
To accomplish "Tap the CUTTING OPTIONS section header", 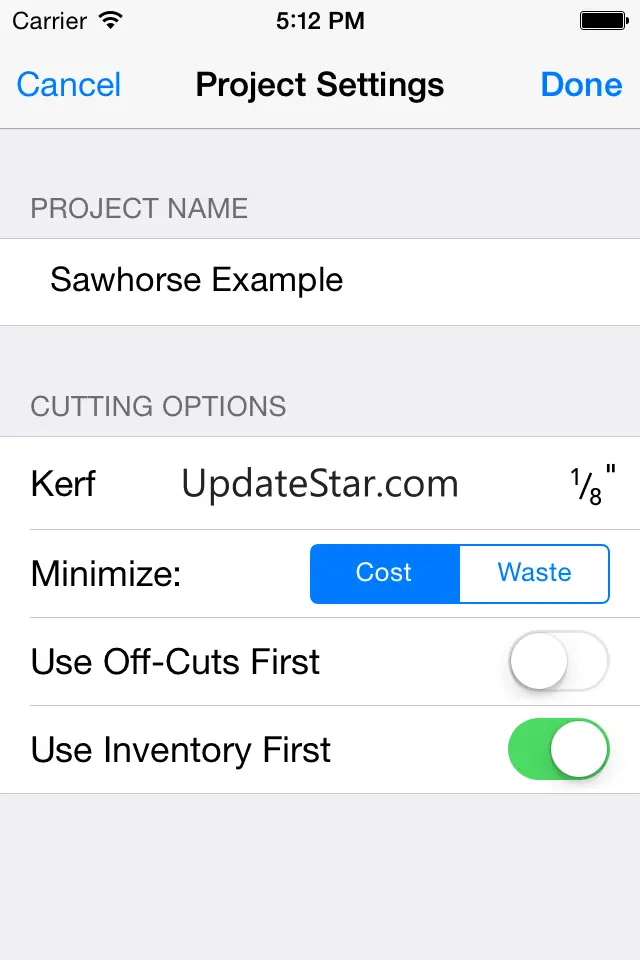I will point(158,406).
